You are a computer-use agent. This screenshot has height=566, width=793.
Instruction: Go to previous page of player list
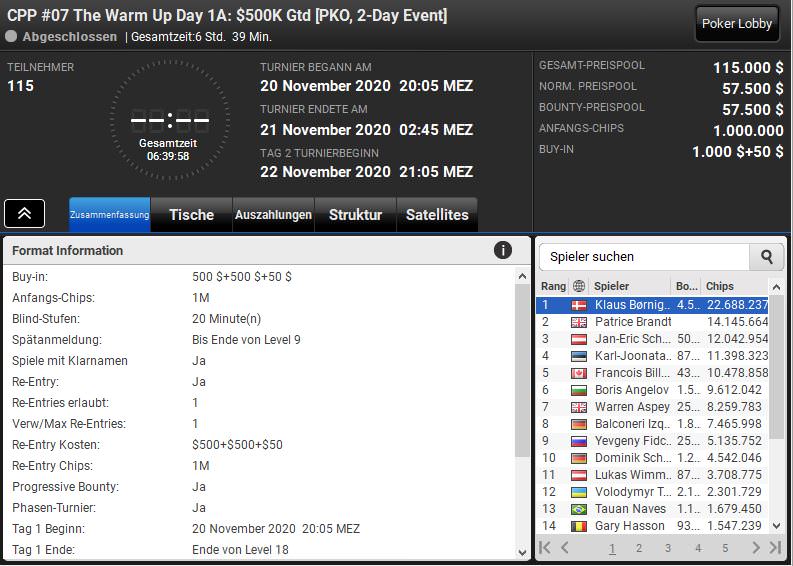click(564, 548)
